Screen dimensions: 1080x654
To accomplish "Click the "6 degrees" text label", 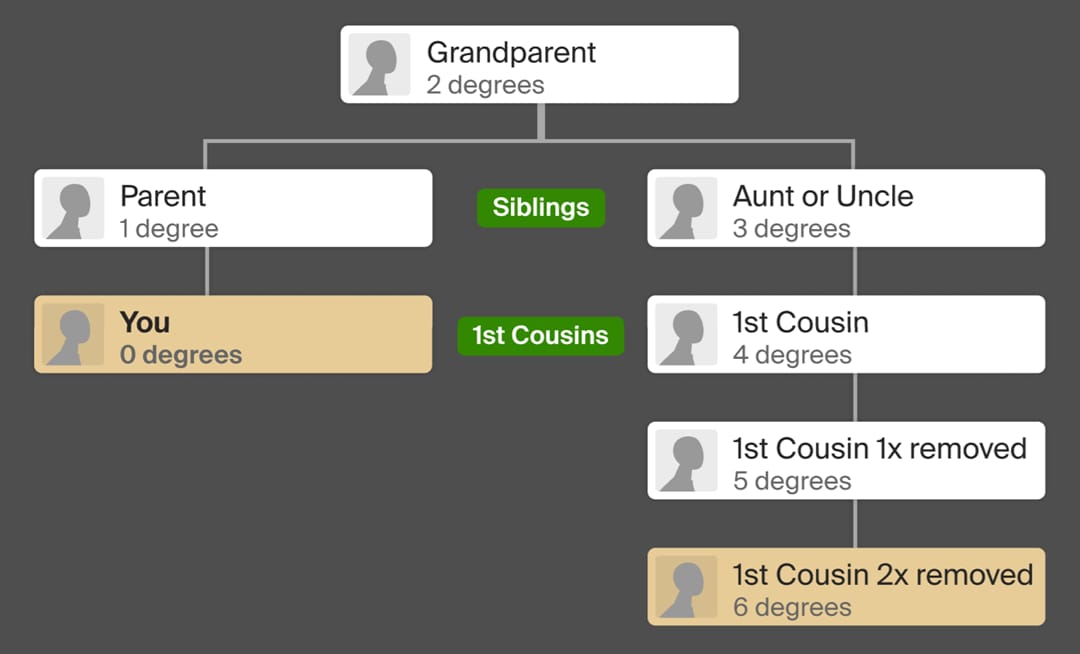I will pyautogui.click(x=792, y=607).
